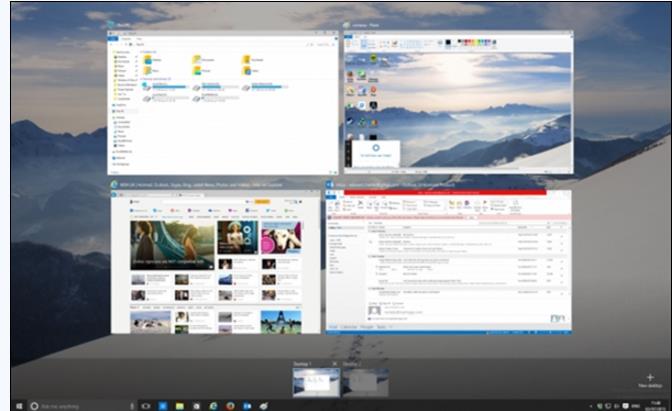Select the MSN browser window thumbnail
This screenshot has height=411, width=672.
tap(216, 262)
